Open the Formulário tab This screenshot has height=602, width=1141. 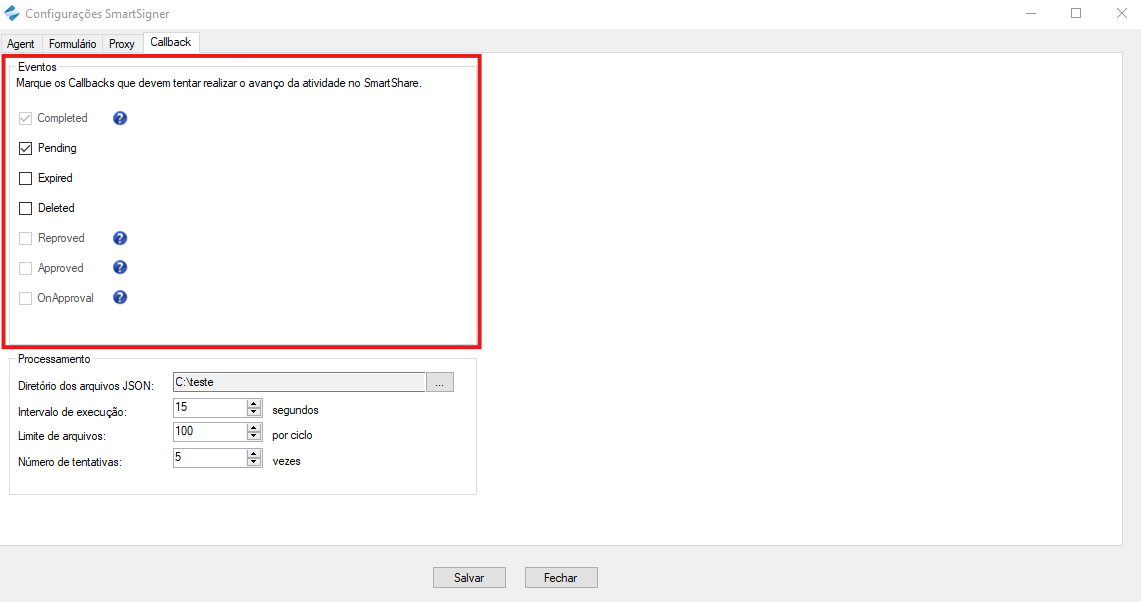point(72,44)
